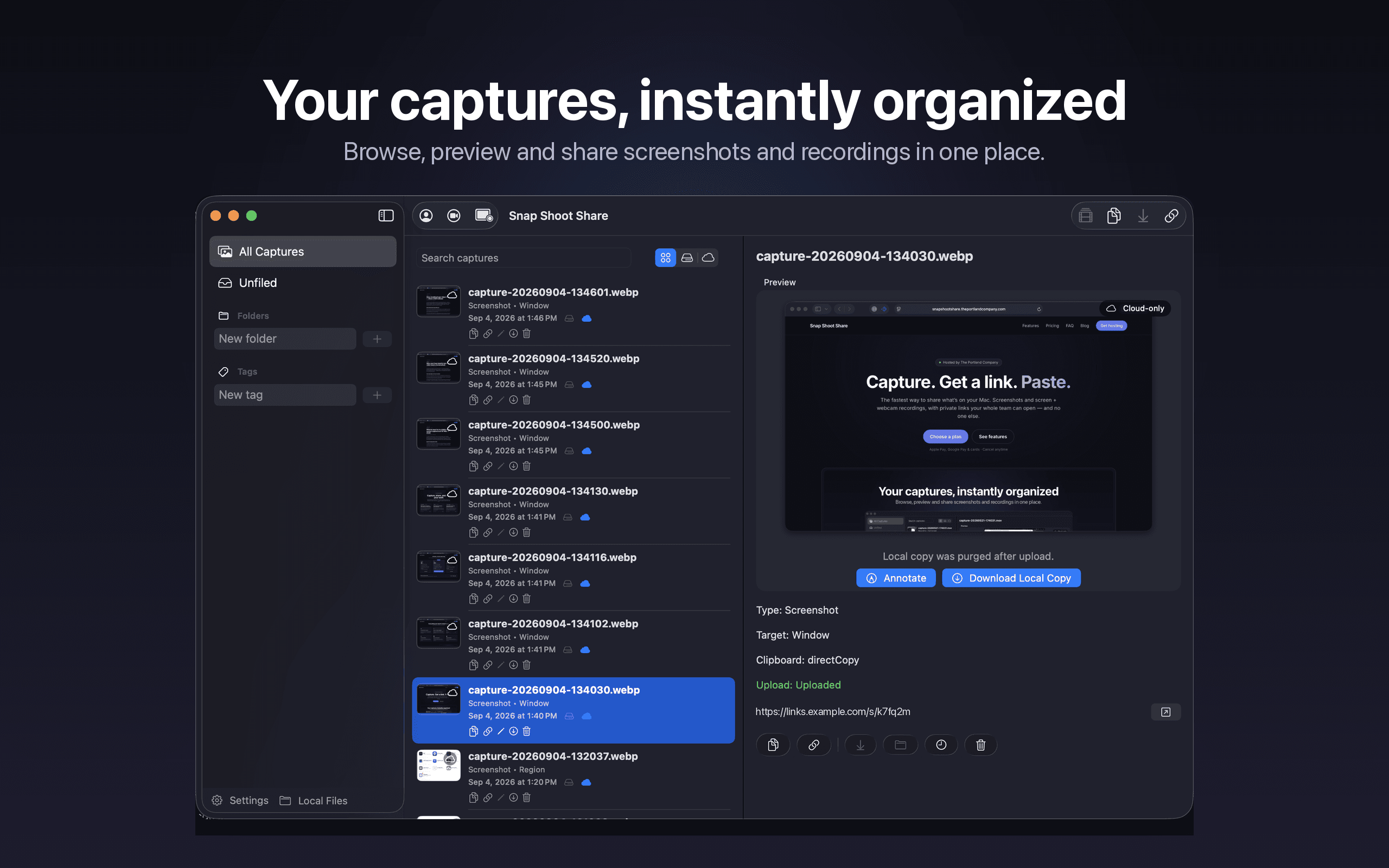Start a screen recording from toolbar

[x=484, y=215]
